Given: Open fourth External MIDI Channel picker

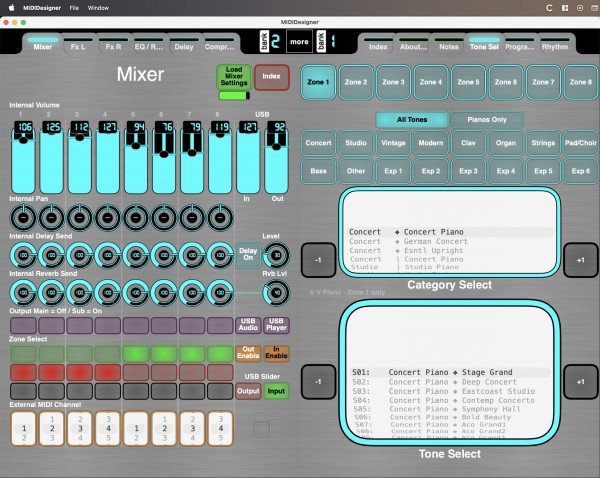Looking at the screenshot, I should pos(108,429).
